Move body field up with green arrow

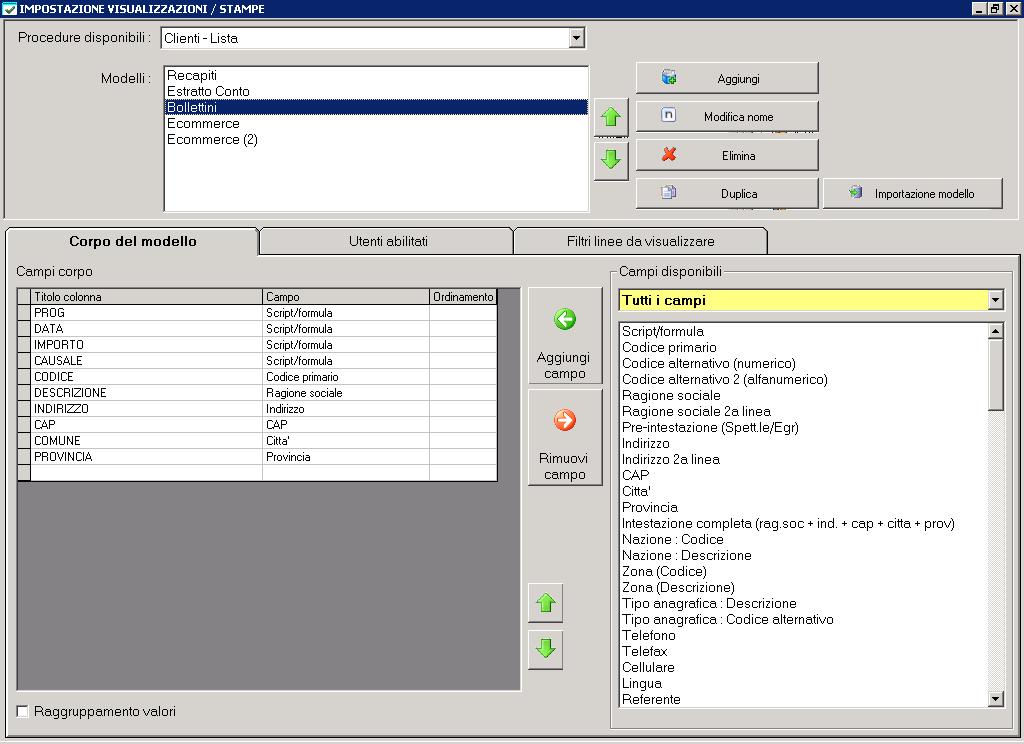coord(545,603)
